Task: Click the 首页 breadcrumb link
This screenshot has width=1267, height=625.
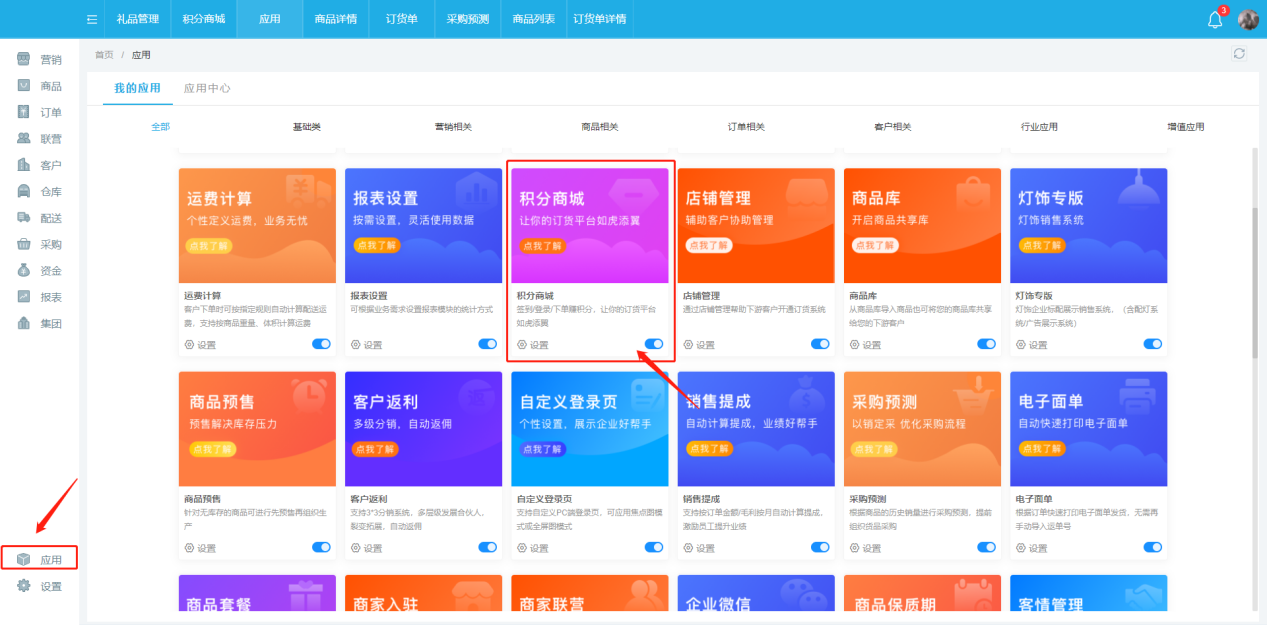Action: 102,54
